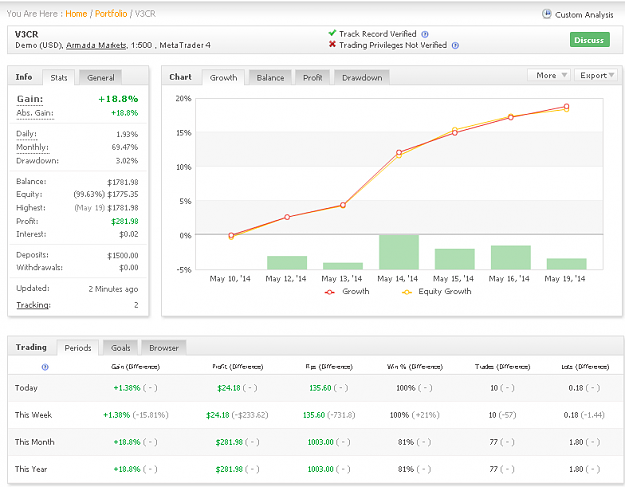Open the Periods tab in Trading
This screenshot has height=487, width=625.
tap(78, 348)
